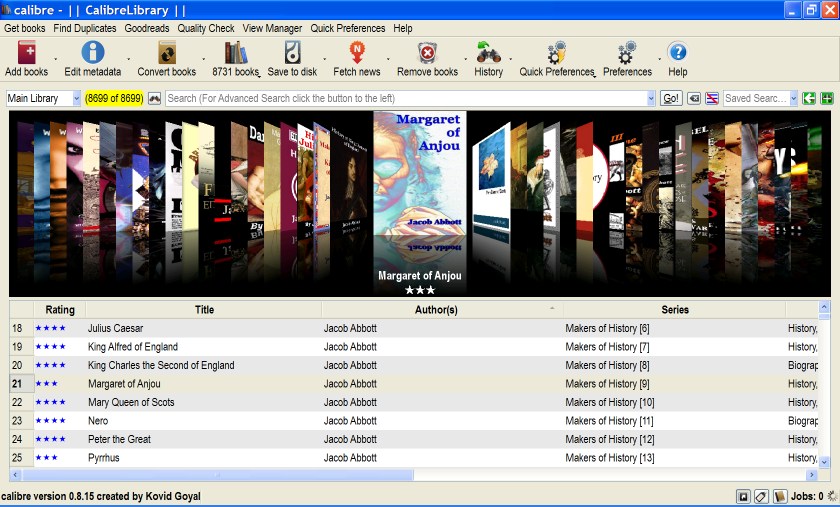Open the search history dropdown arrow
The width and height of the screenshot is (840, 507).
tap(651, 98)
